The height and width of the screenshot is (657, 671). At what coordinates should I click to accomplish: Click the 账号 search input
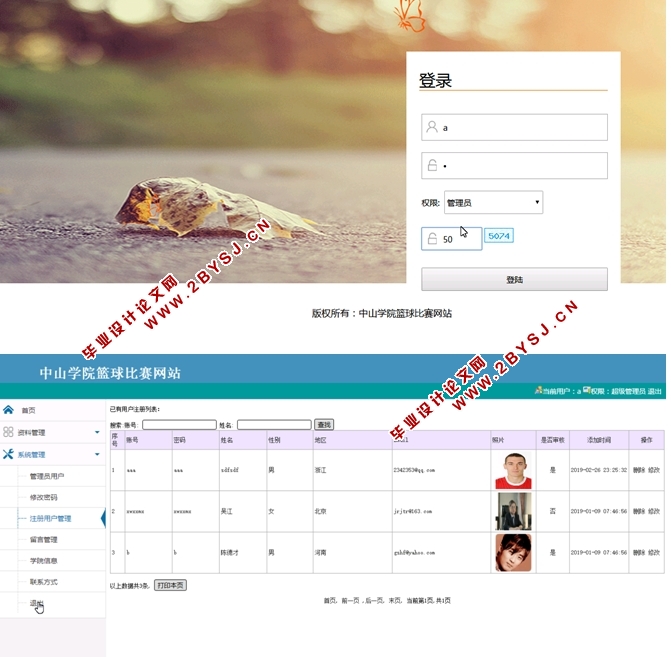coord(179,425)
